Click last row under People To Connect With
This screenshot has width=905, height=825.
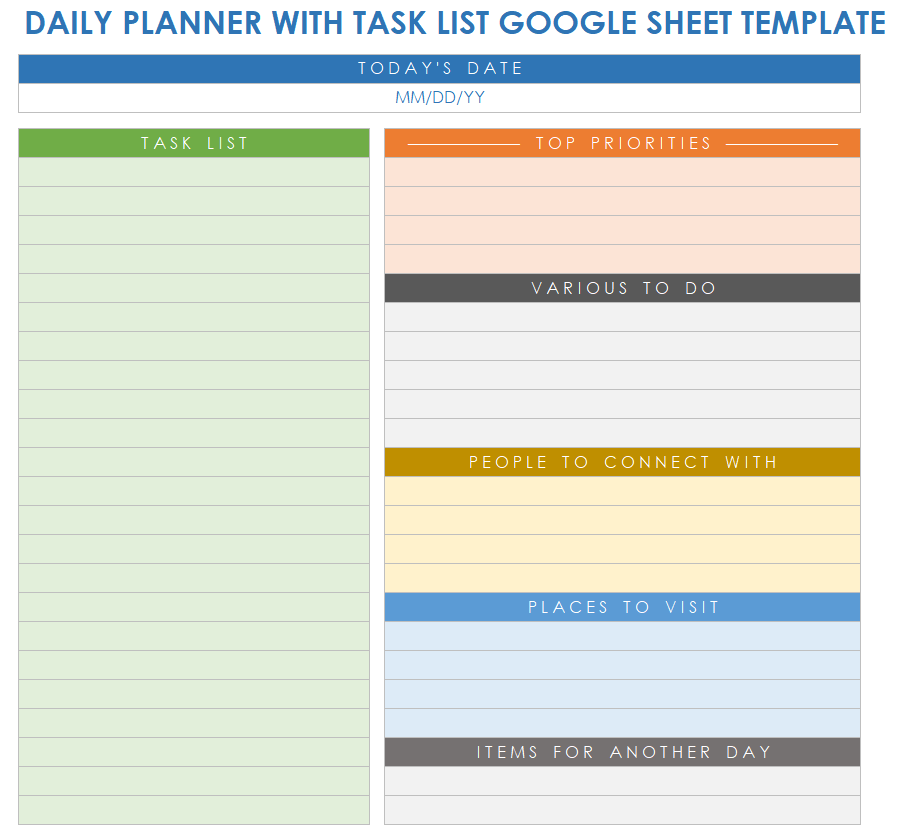(622, 578)
